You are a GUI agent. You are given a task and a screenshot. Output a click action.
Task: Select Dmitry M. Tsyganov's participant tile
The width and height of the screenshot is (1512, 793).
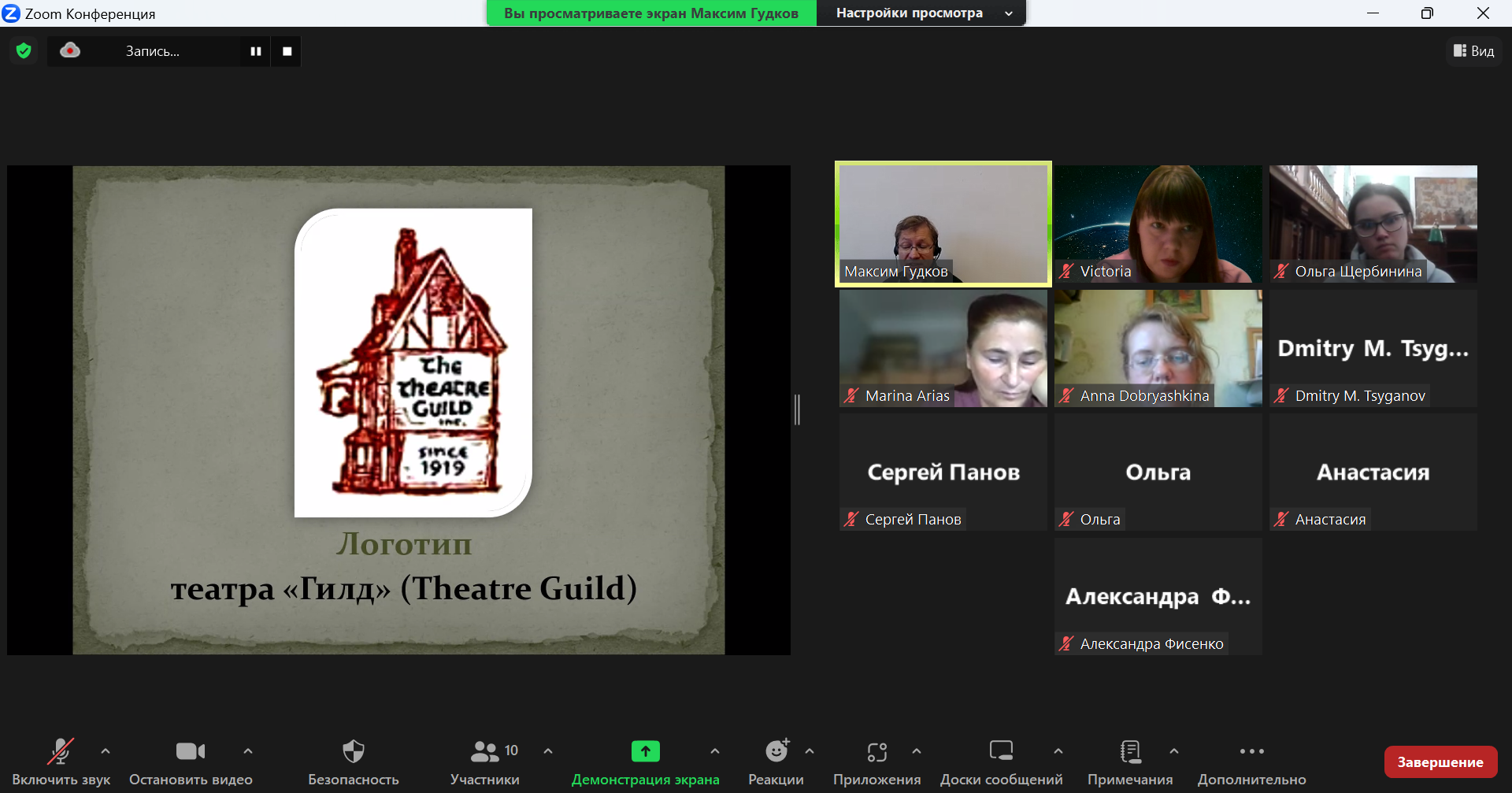pyautogui.click(x=1373, y=348)
